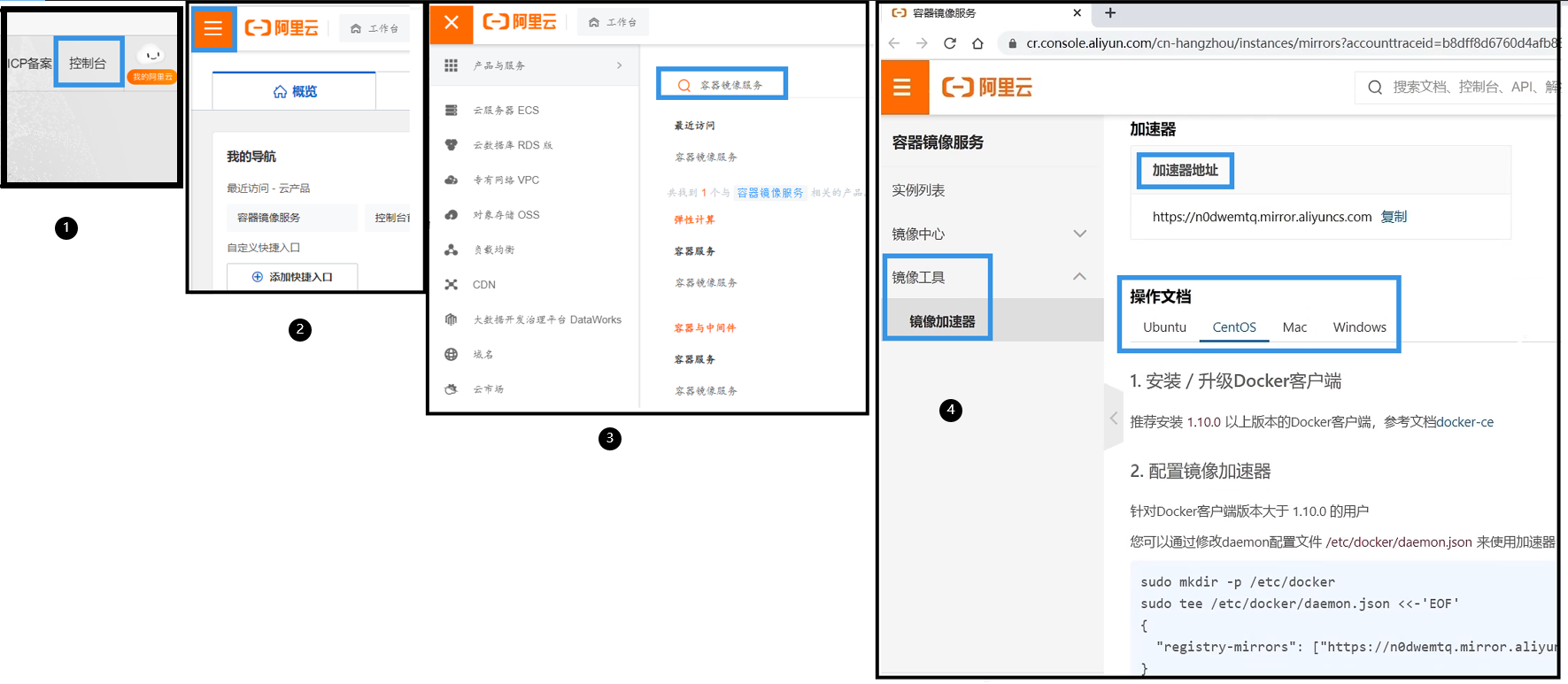
Task: Select the 概览 tab with house icon
Action: 295,91
